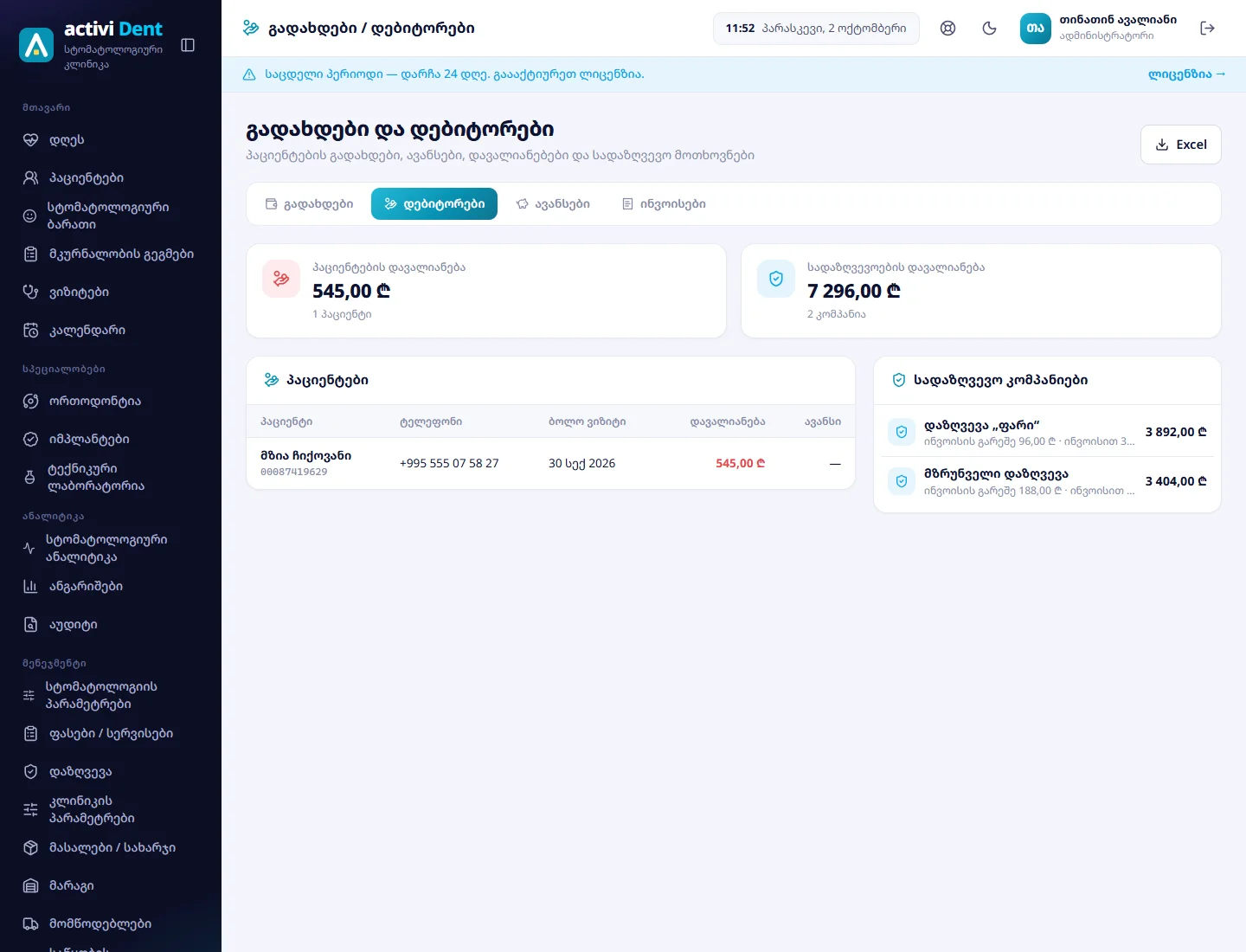Open მარაგი in sidebar
Screen dimensions: 1246x952
(x=111, y=885)
